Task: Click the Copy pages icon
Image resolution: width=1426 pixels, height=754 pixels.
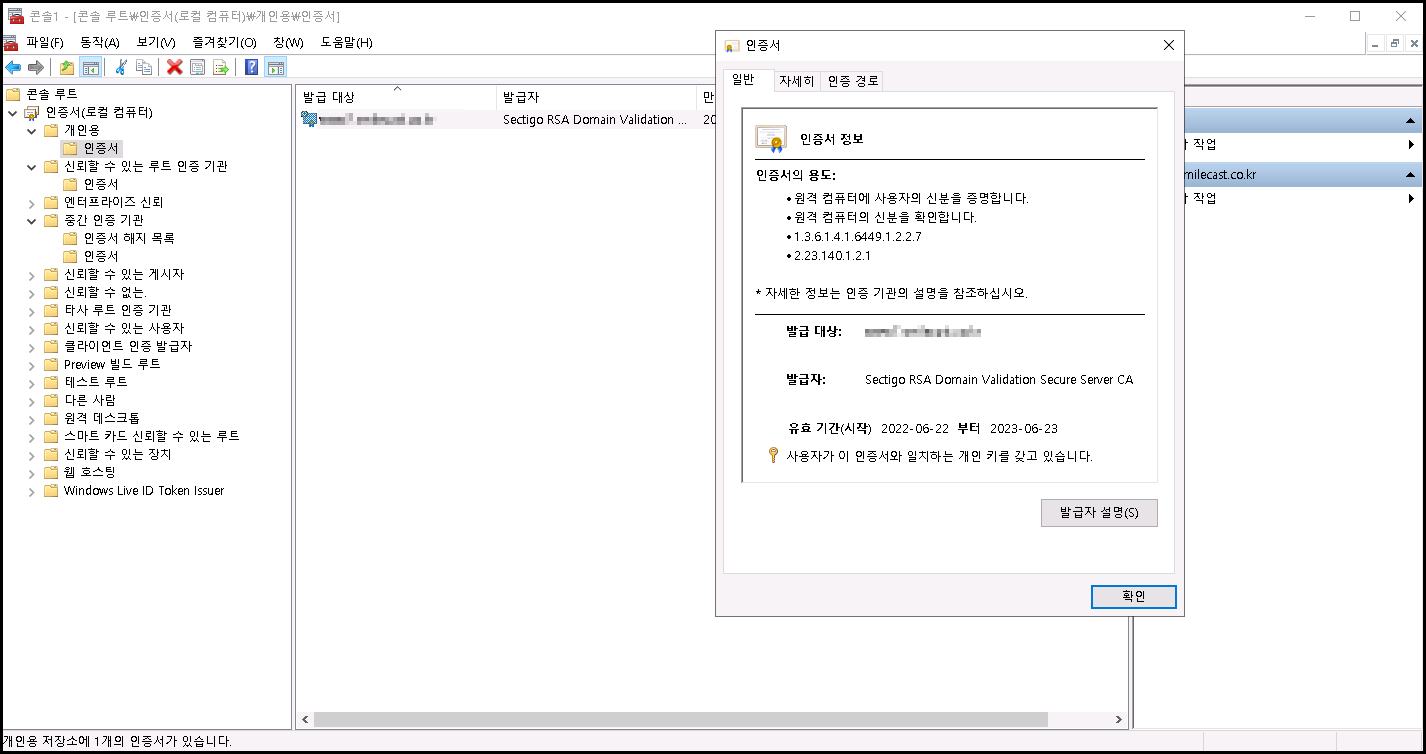Action: coord(144,67)
